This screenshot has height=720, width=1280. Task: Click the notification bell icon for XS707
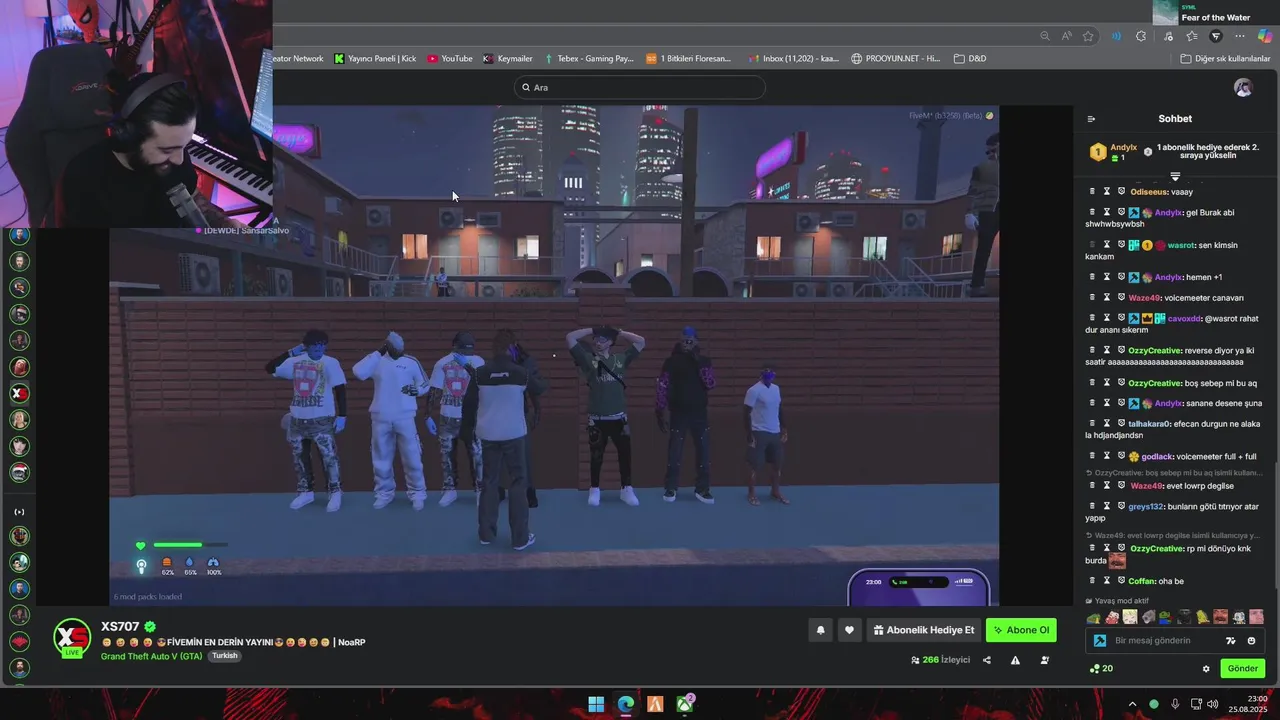point(820,630)
